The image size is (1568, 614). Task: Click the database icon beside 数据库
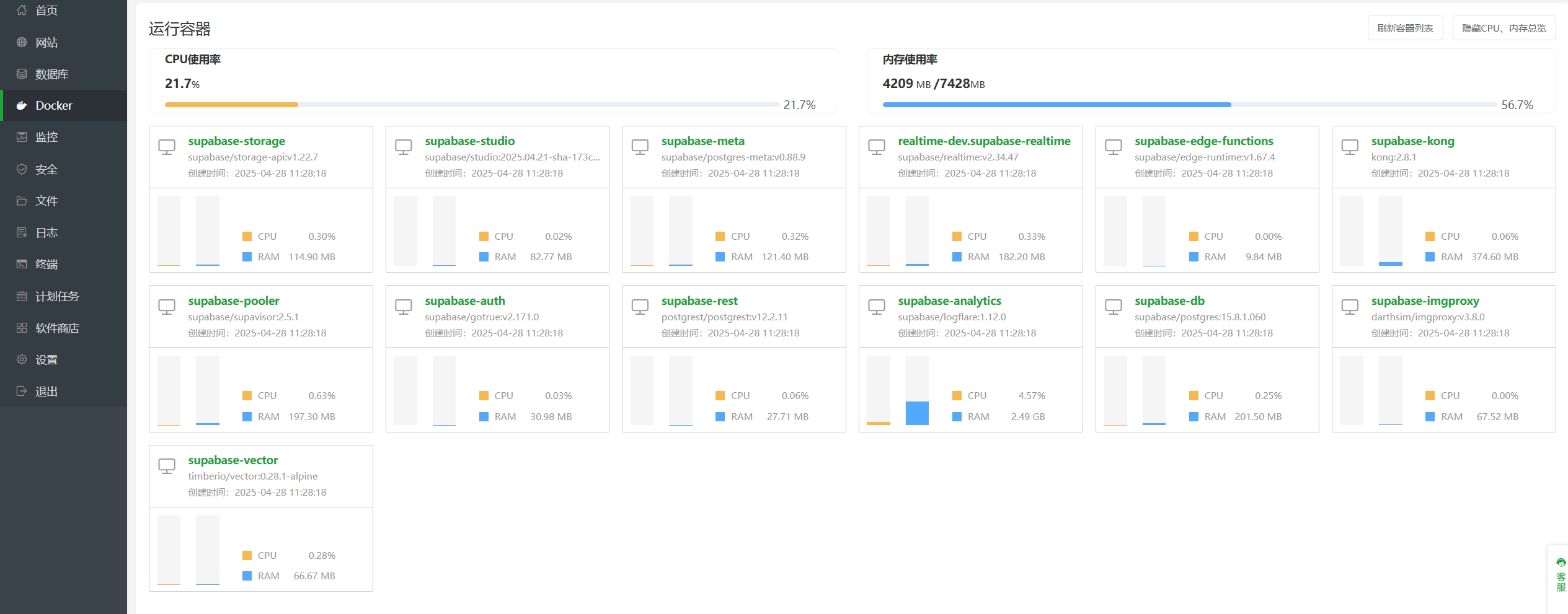(22, 74)
